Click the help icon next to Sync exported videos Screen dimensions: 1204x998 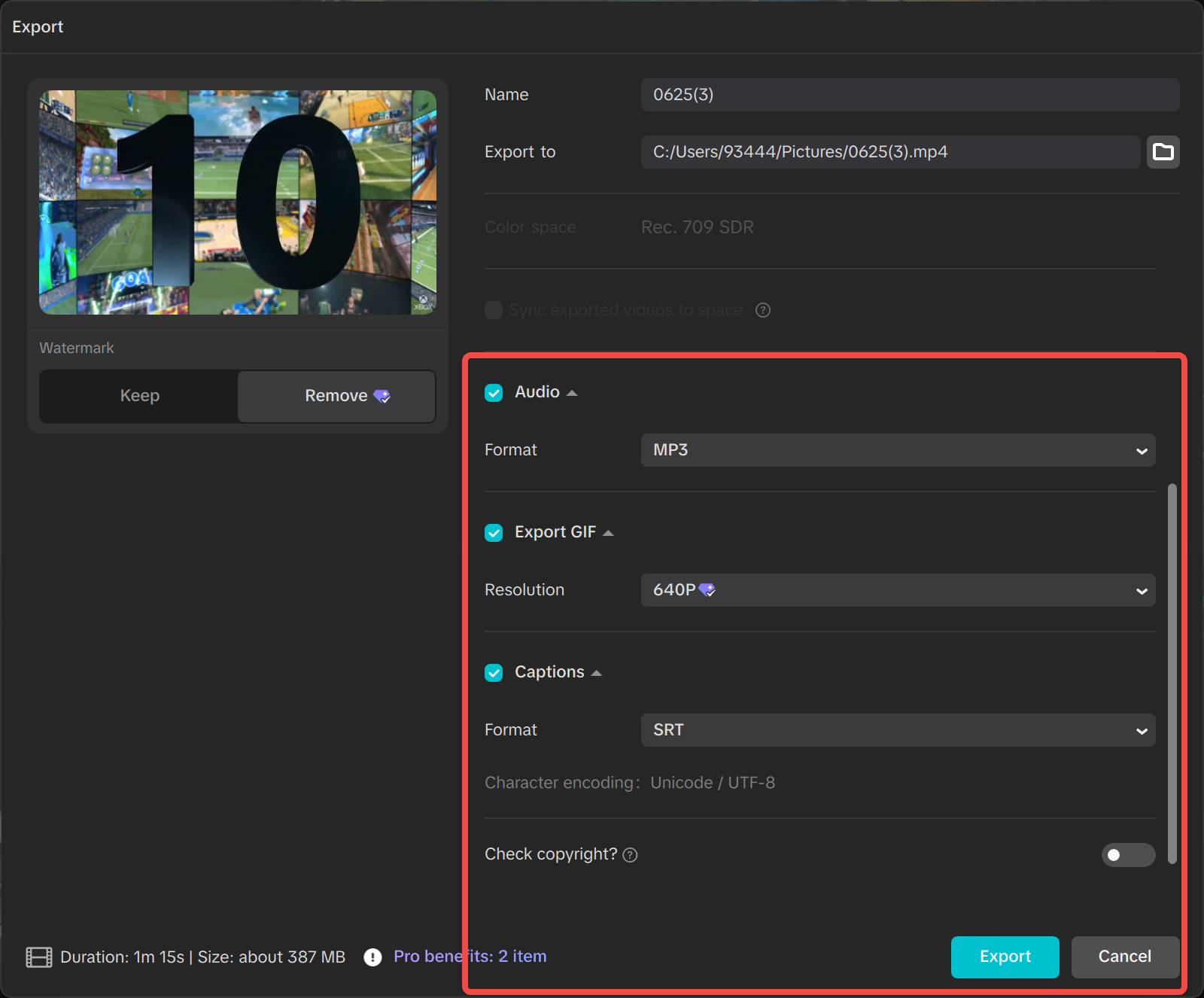[762, 310]
